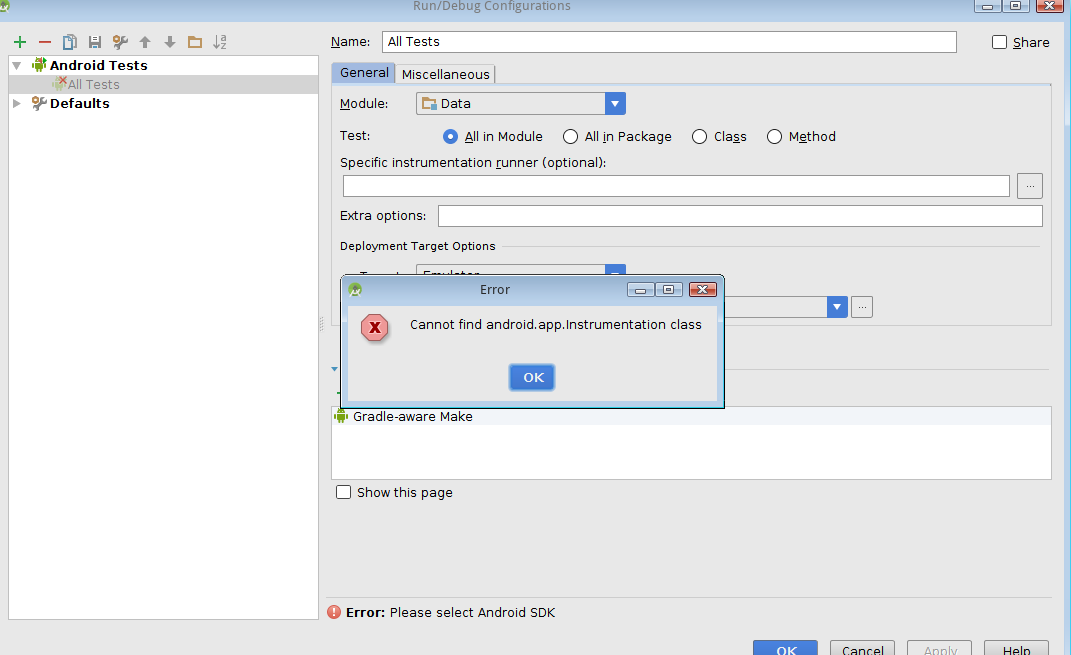
Task: Switch to the Miscellaneous tab
Action: (445, 74)
